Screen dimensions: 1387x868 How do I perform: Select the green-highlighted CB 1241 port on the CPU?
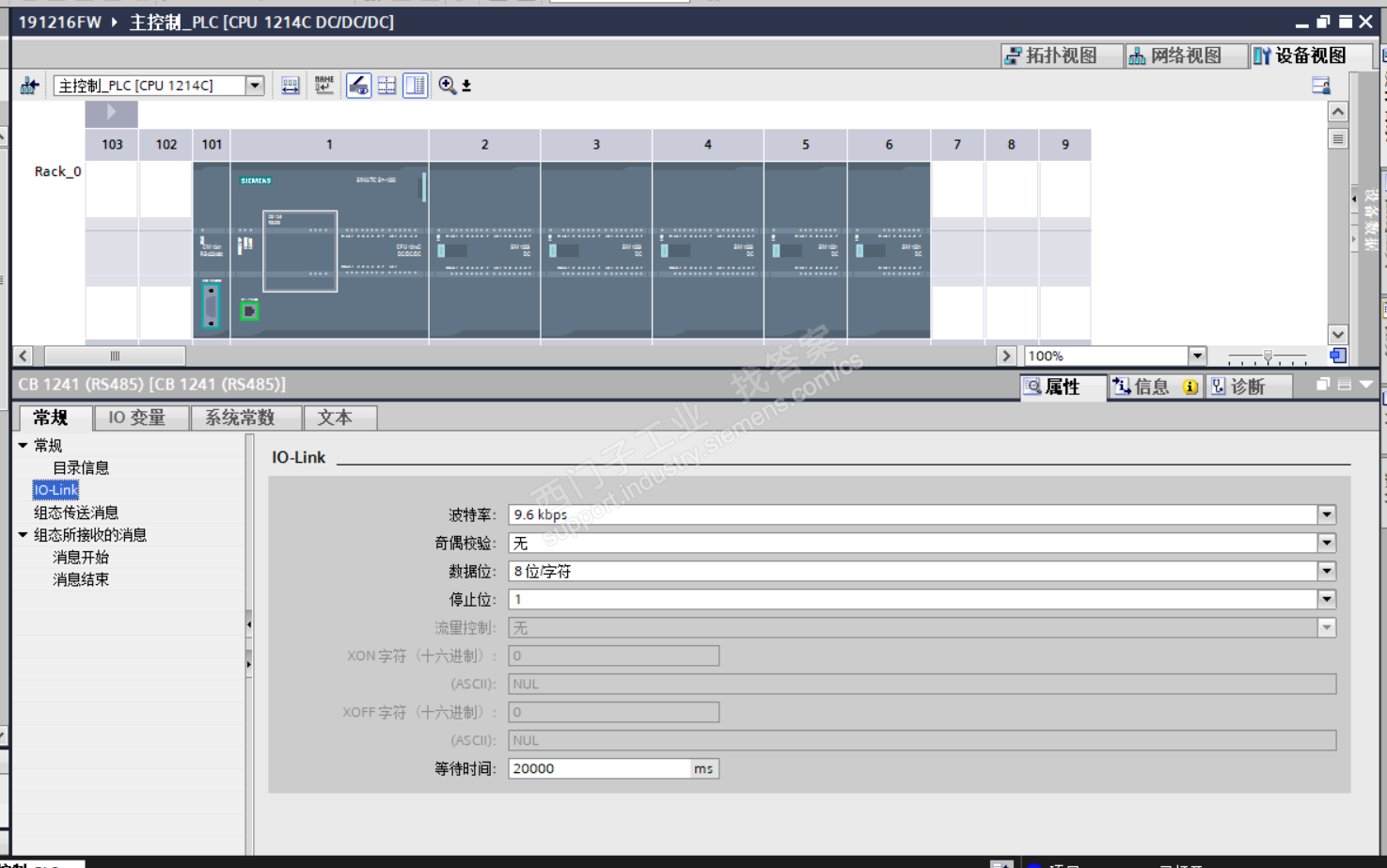249,311
